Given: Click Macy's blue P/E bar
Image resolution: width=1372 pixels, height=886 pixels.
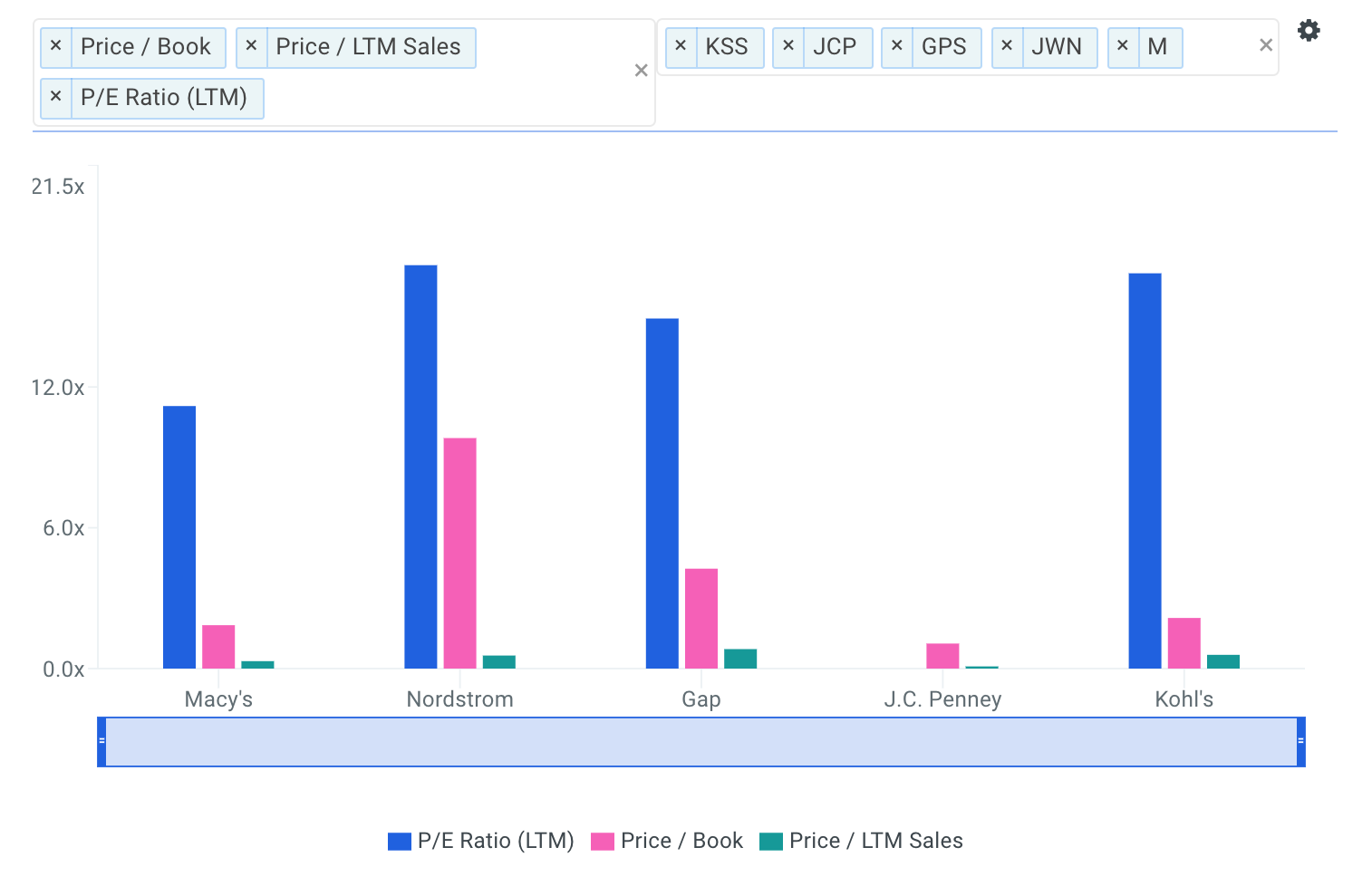Looking at the screenshot, I should pos(179,537).
